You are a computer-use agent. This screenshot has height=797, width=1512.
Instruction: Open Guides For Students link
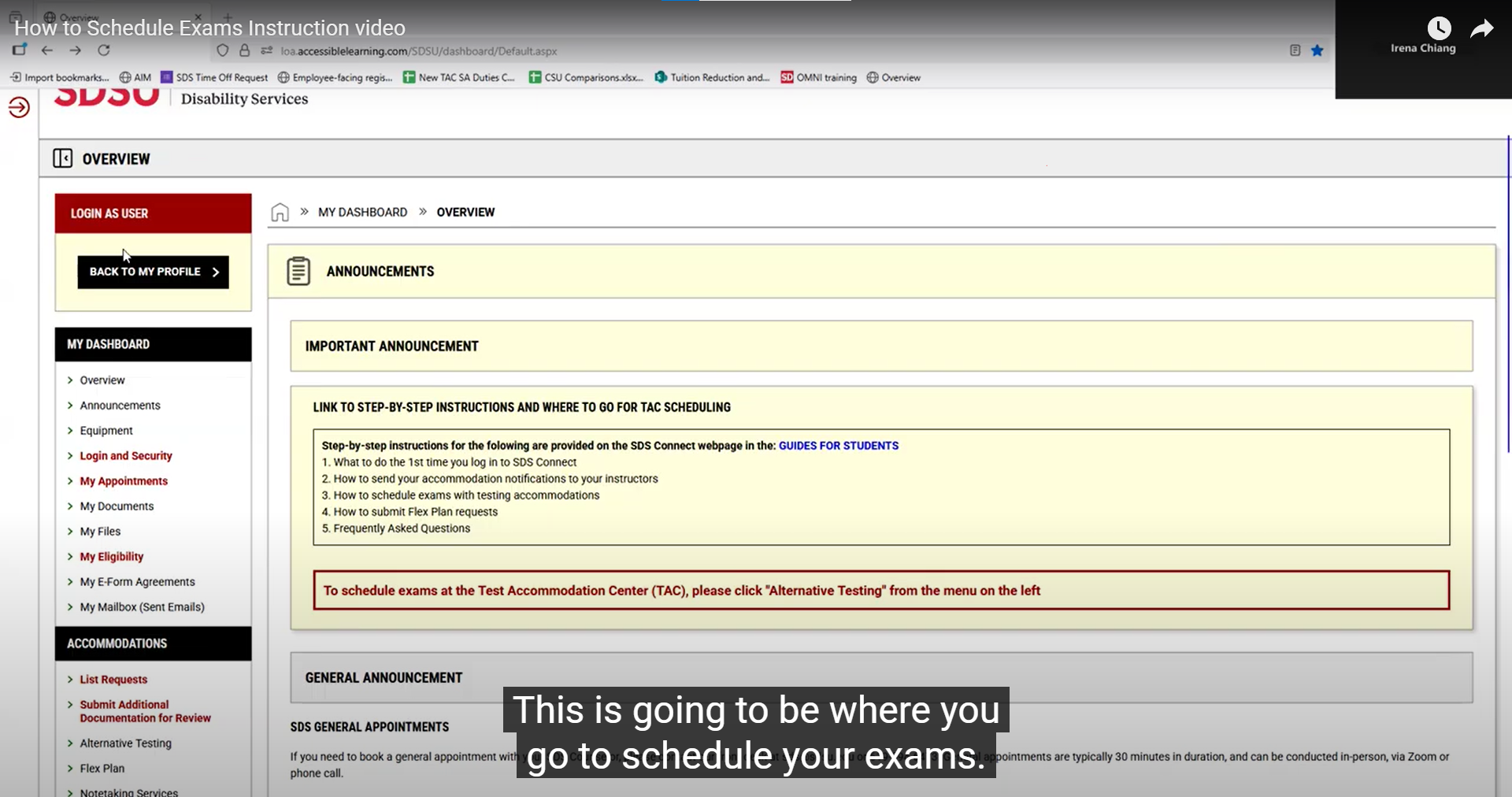(838, 446)
